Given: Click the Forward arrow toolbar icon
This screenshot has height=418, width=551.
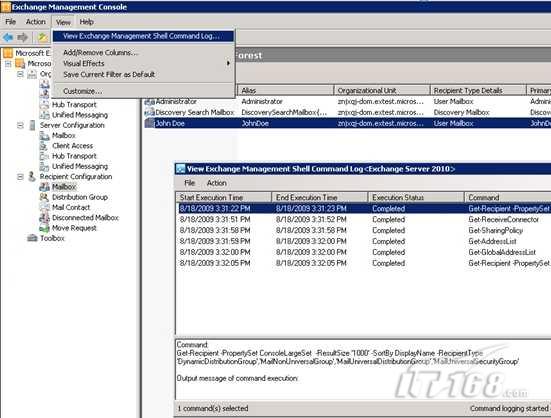Looking at the screenshot, I should point(22,37).
